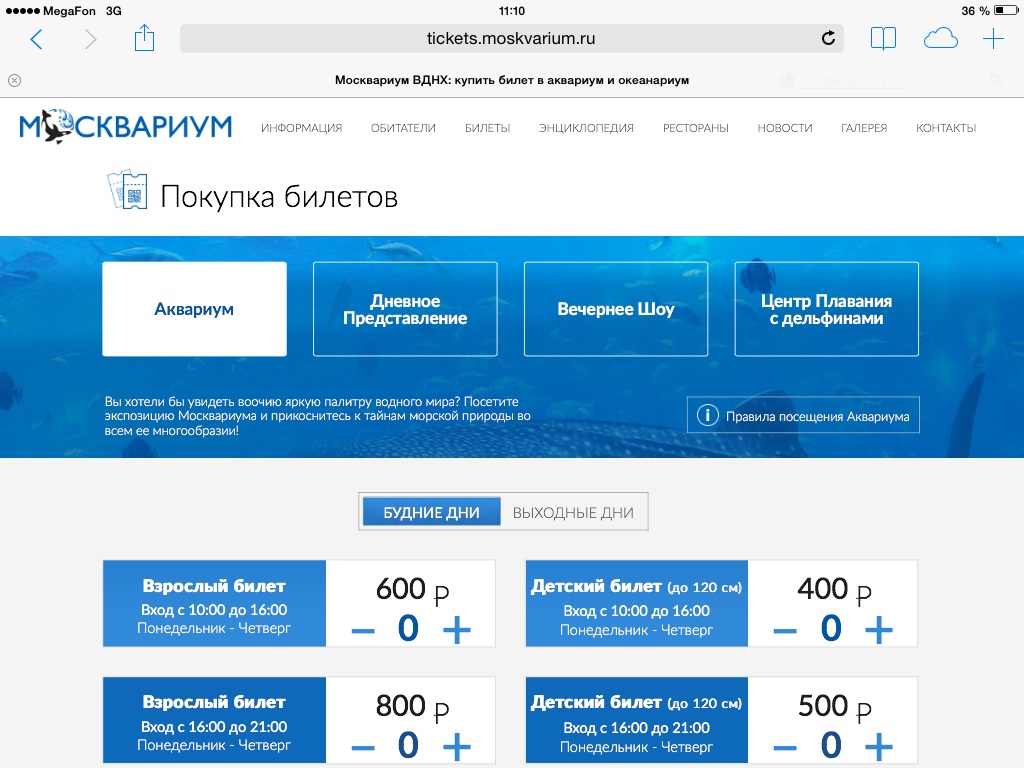1024x768 pixels.
Task: Click the 600 ₽ price
Action: point(412,590)
